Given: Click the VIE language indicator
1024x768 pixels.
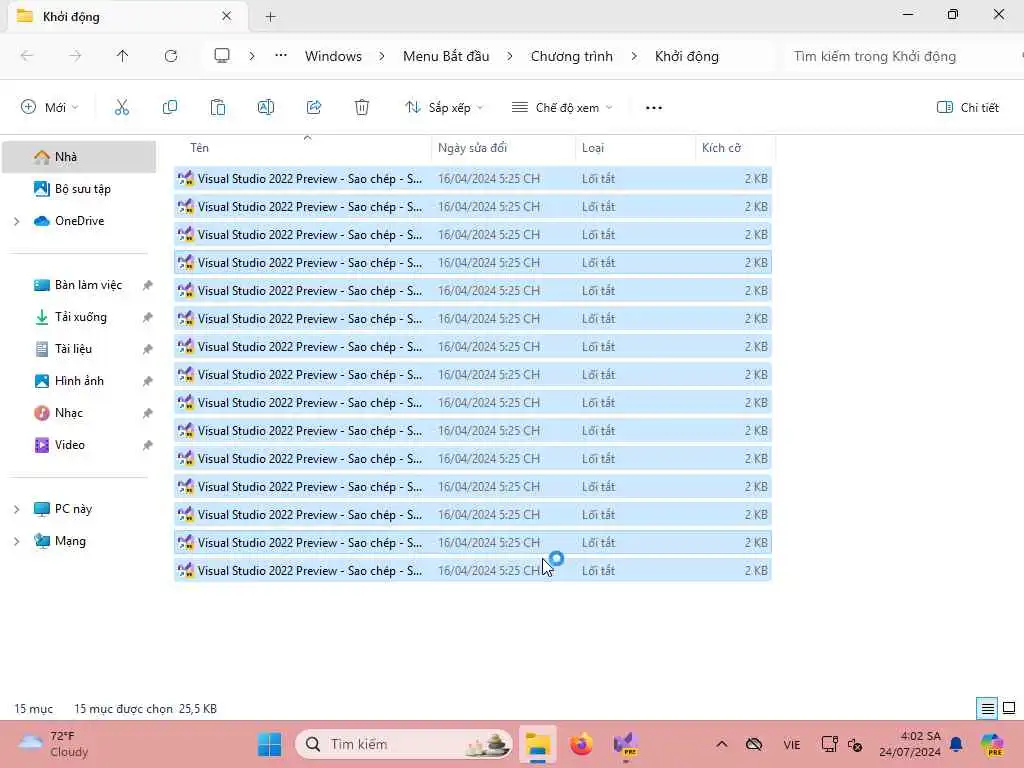Looking at the screenshot, I should pos(792,744).
